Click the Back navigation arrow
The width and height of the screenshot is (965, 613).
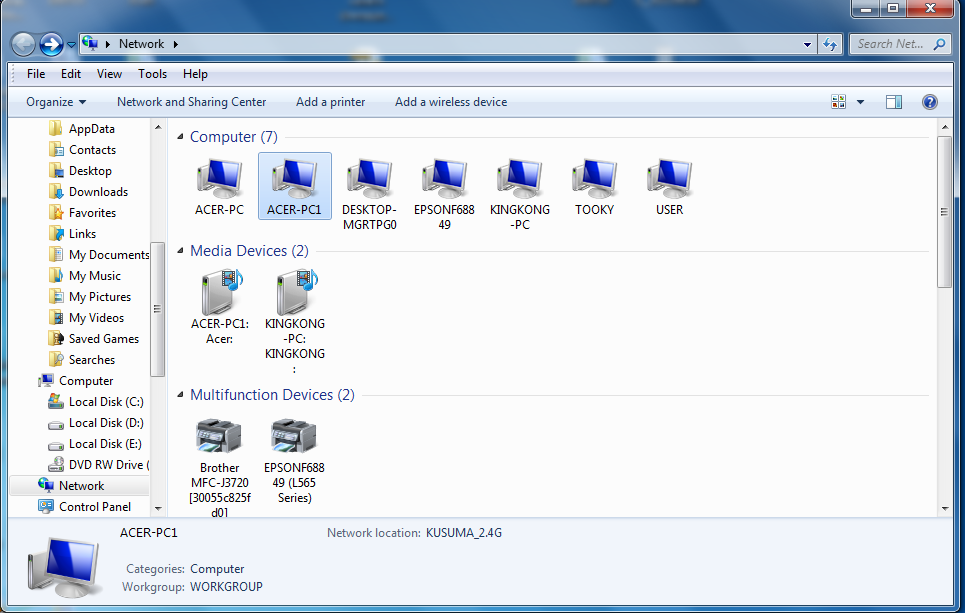click(23, 44)
